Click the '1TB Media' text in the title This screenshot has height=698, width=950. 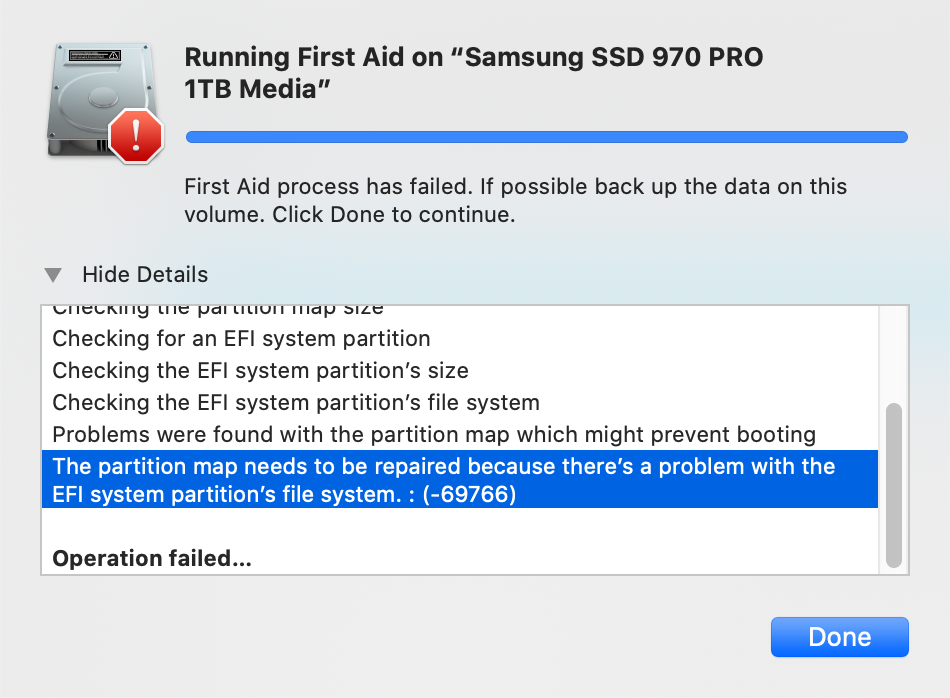pyautogui.click(x=257, y=90)
